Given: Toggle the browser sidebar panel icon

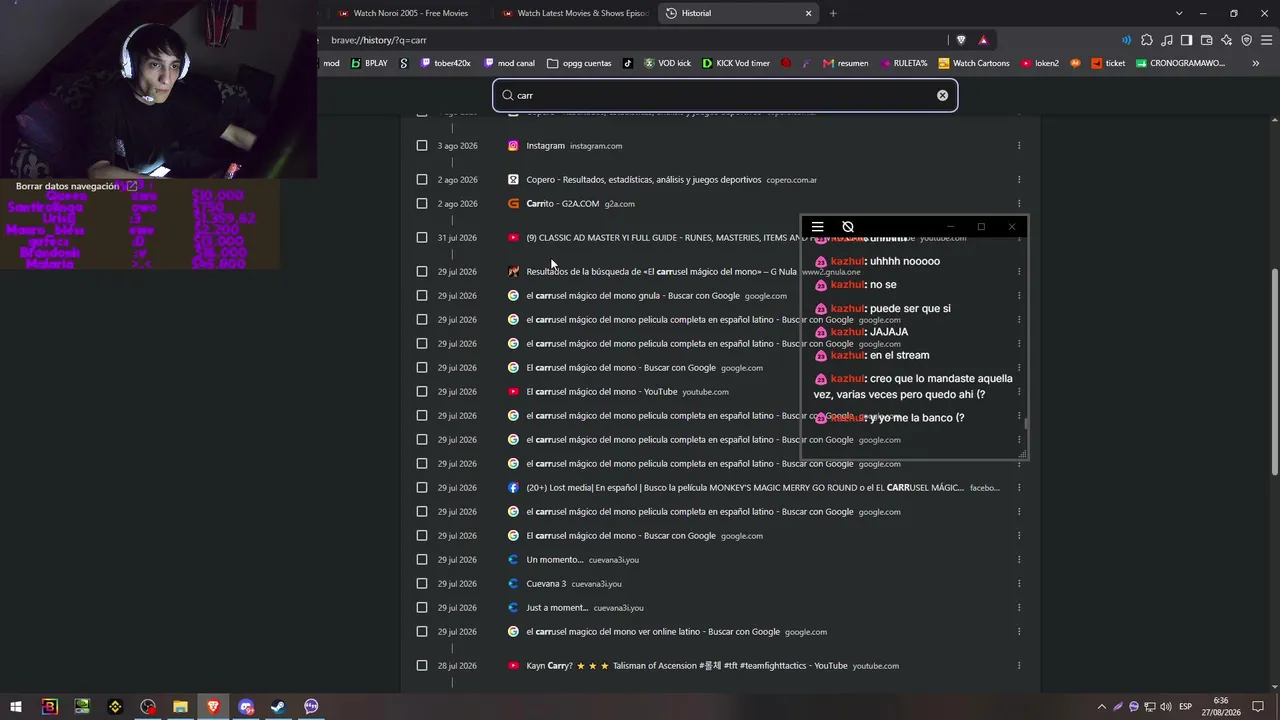Looking at the screenshot, I should click(x=1186, y=40).
